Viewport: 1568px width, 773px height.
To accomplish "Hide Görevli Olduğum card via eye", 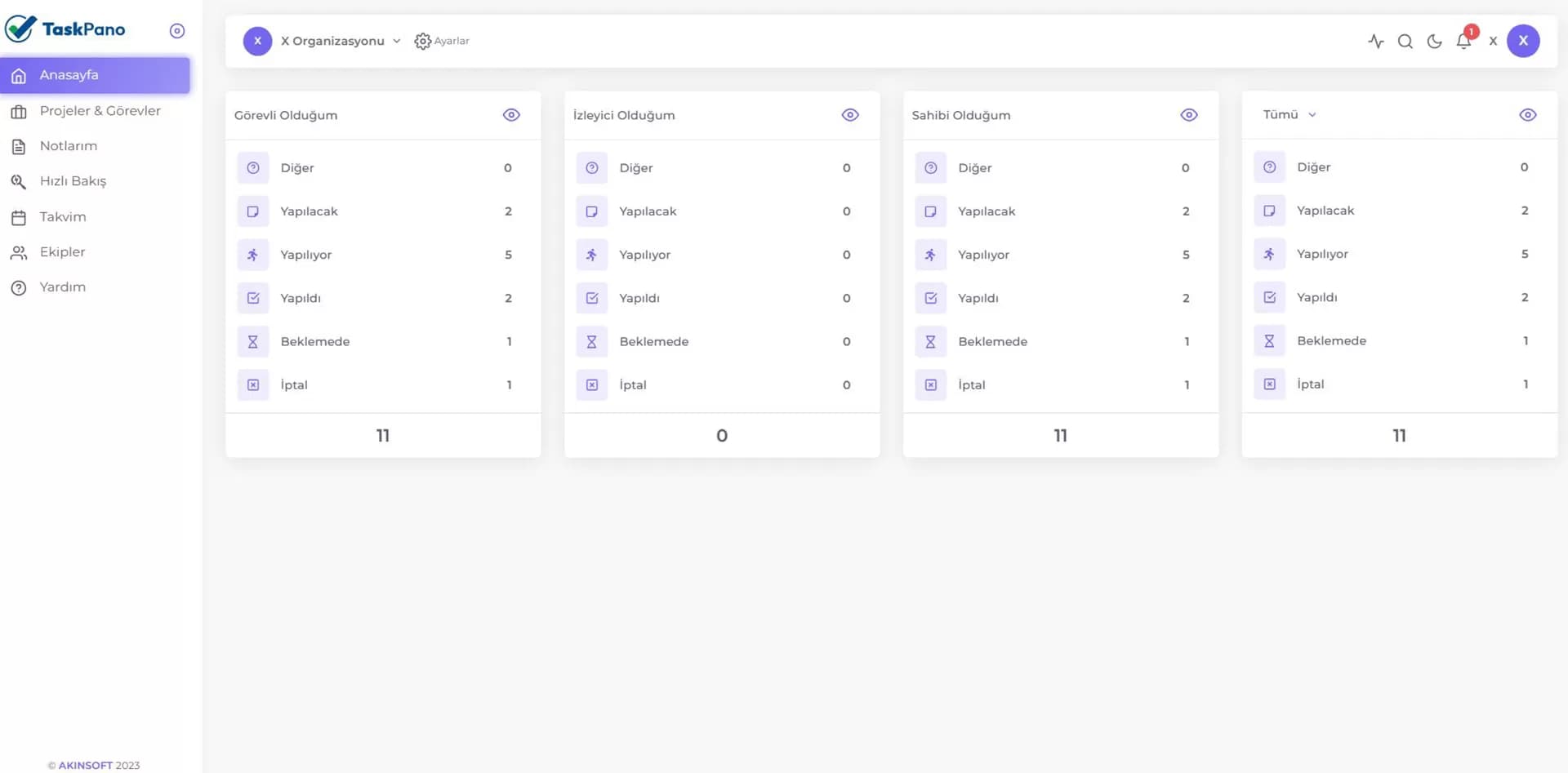I will click(511, 115).
